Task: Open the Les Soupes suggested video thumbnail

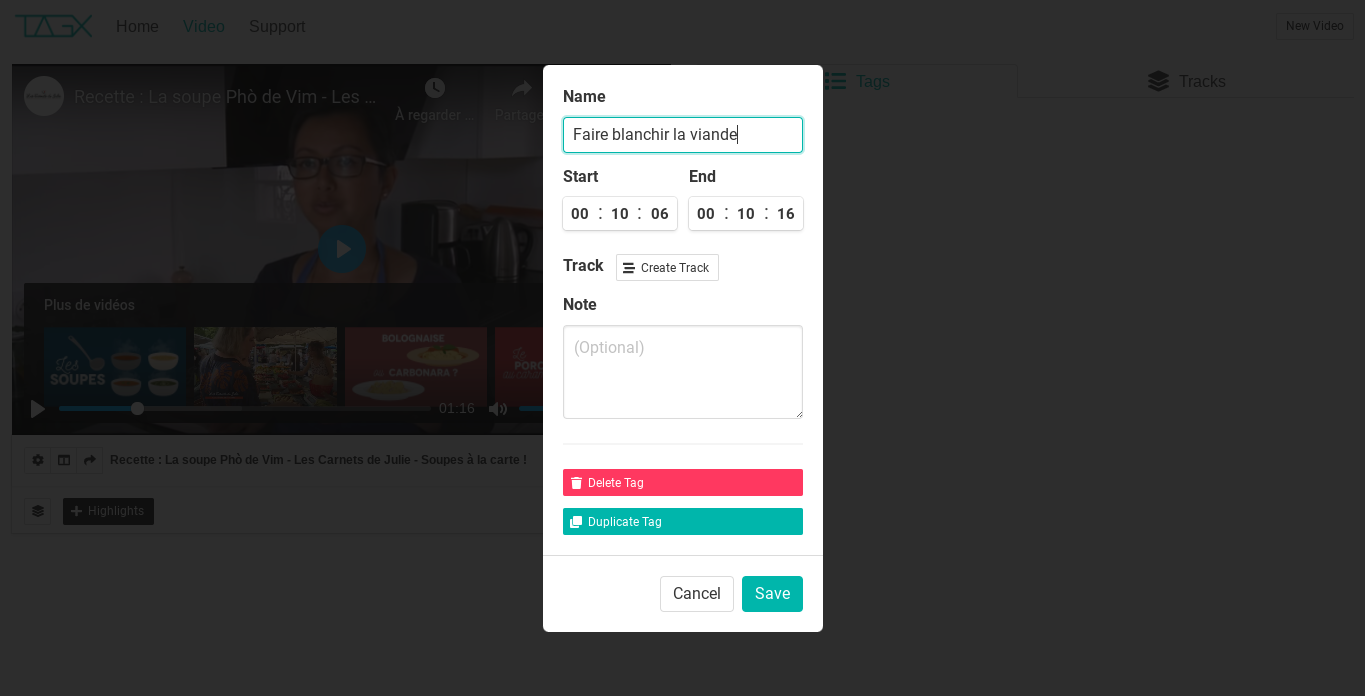Action: 115,366
